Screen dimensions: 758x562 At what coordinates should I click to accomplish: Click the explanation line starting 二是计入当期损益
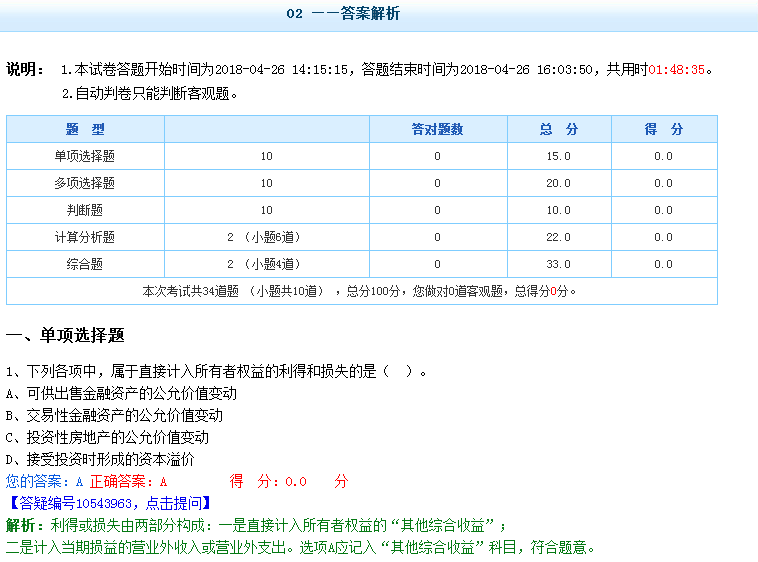coord(300,548)
